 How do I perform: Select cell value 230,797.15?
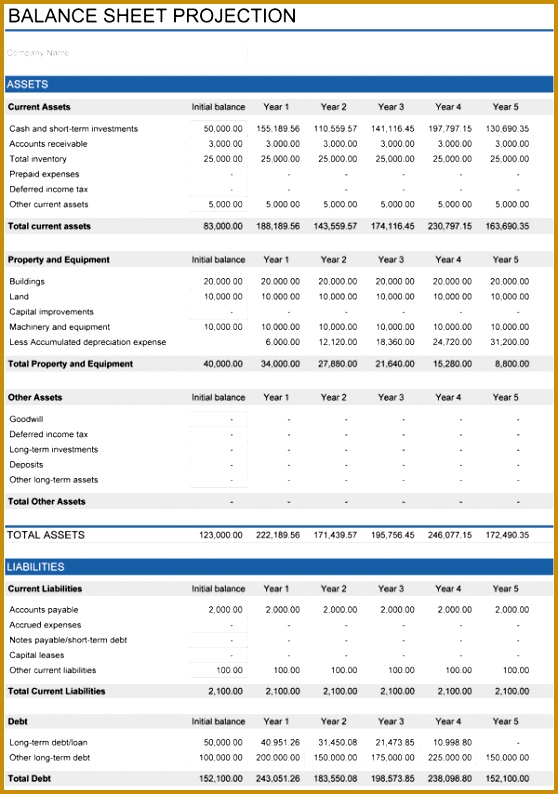pos(450,226)
